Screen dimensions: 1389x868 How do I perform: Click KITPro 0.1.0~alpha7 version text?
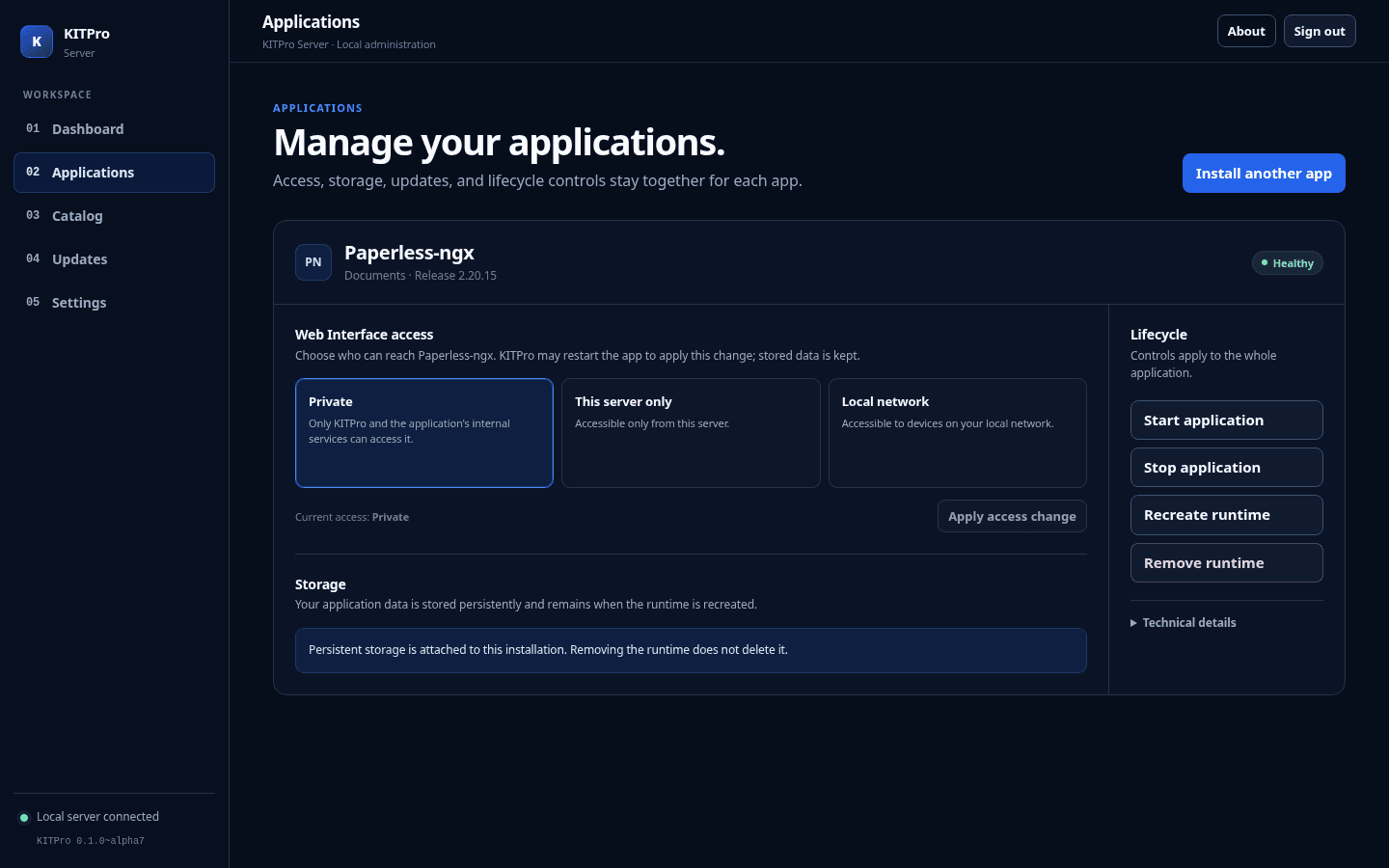tap(91, 841)
